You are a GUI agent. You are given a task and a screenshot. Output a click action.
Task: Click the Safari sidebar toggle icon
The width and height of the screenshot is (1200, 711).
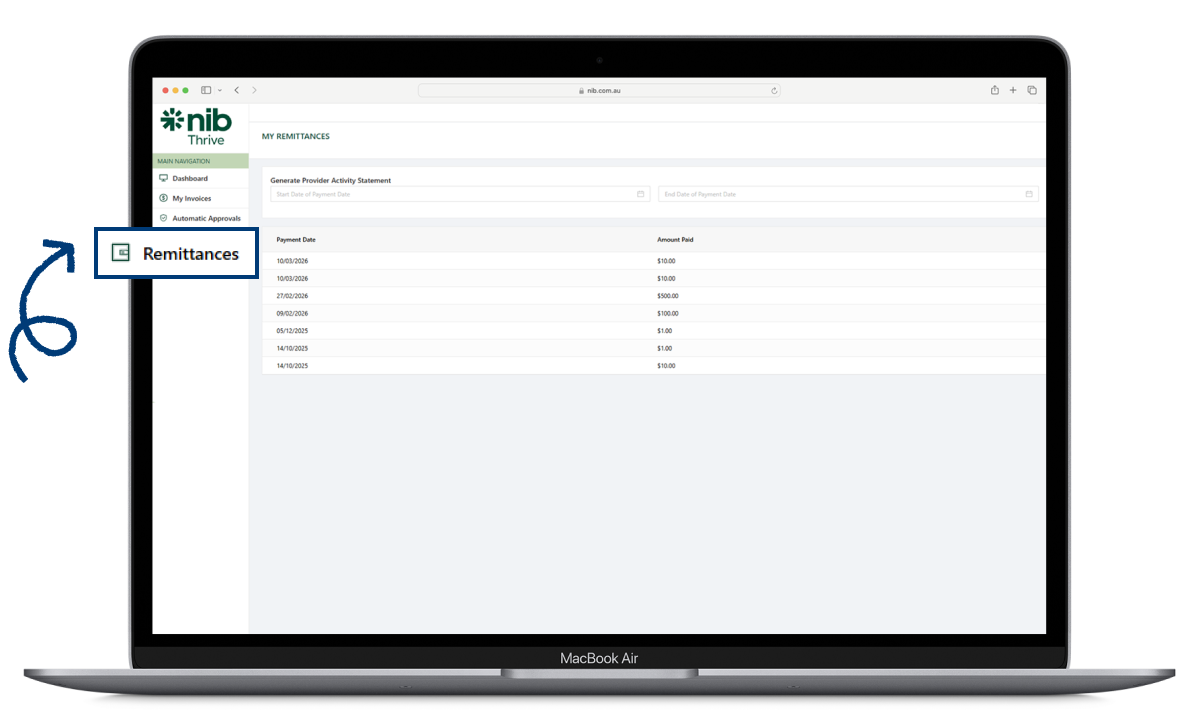(x=206, y=90)
